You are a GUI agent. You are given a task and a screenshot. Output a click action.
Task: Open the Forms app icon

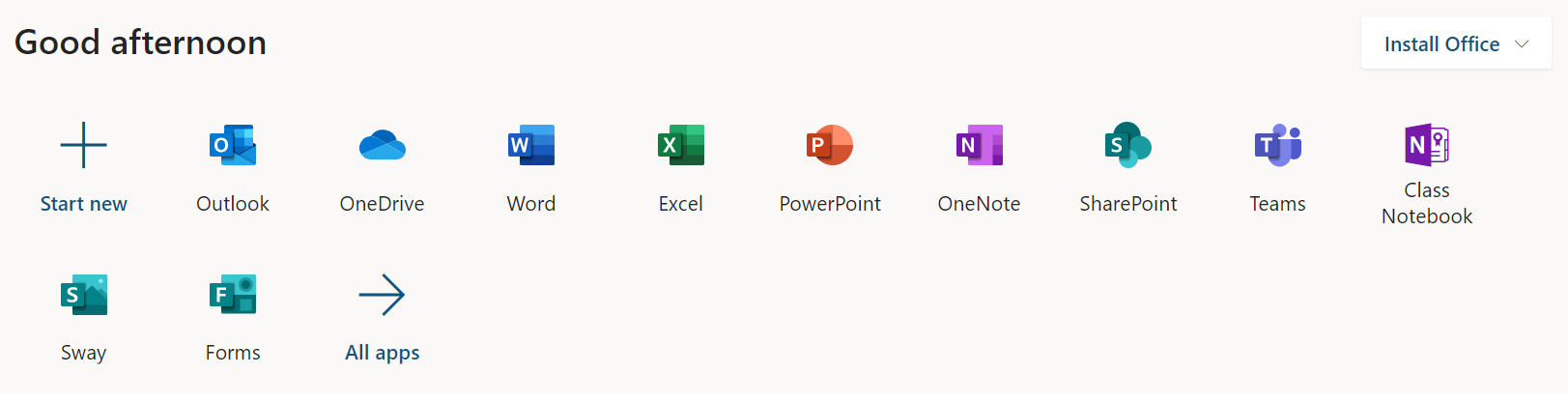(233, 295)
